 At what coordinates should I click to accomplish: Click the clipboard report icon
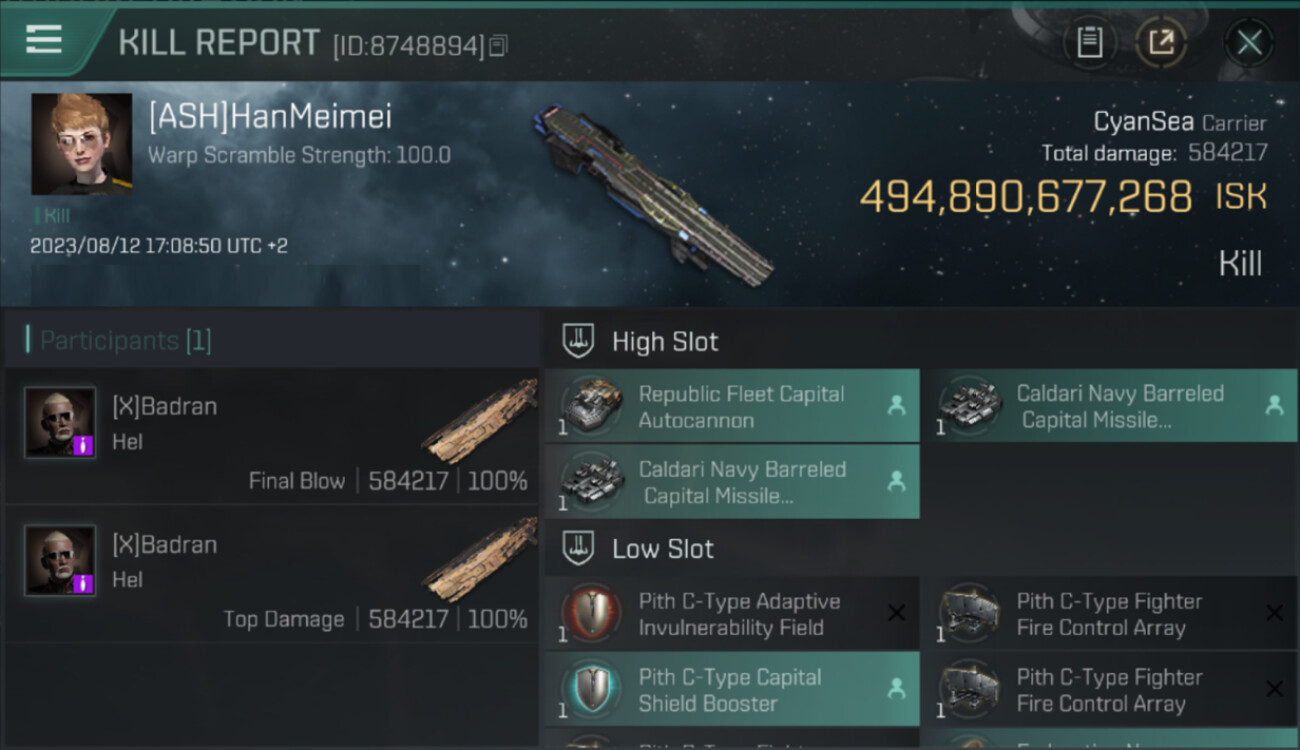(x=1089, y=42)
